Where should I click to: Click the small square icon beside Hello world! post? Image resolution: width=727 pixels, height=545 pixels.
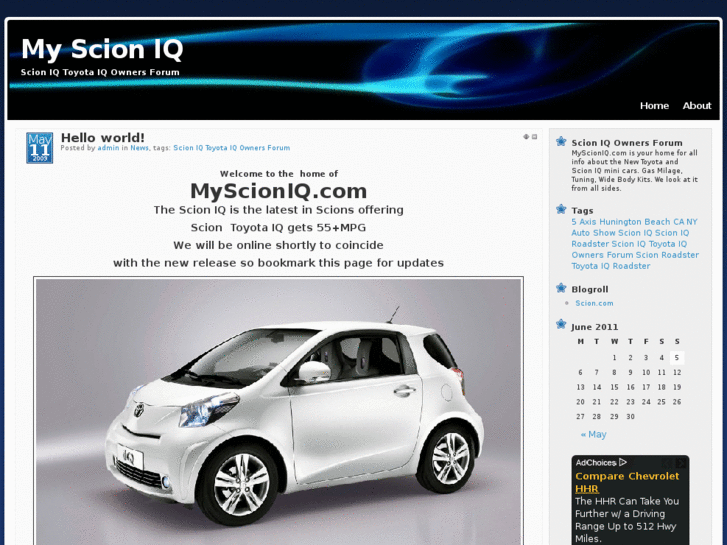pos(535,137)
